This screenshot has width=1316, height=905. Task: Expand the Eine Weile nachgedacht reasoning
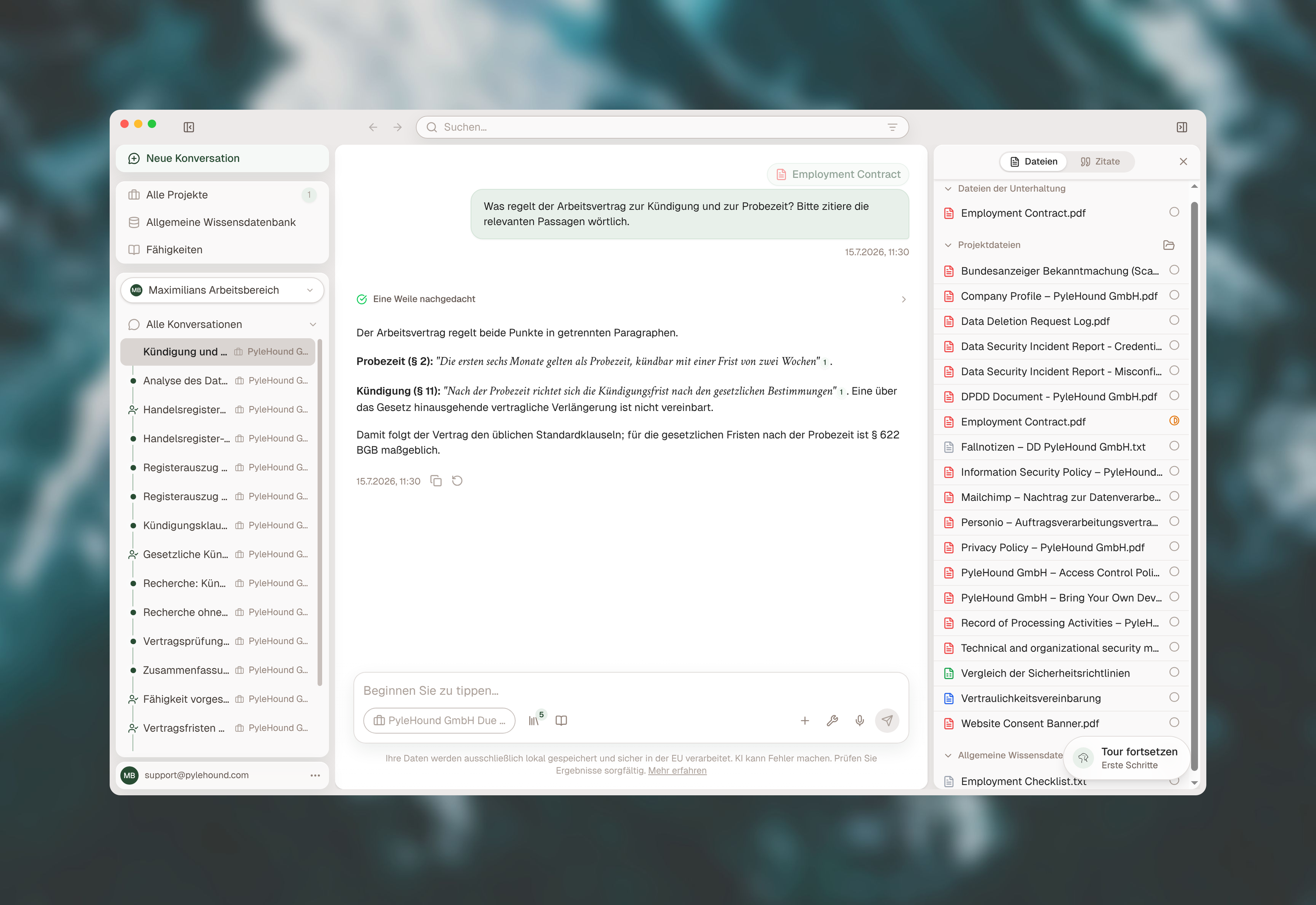coord(903,299)
